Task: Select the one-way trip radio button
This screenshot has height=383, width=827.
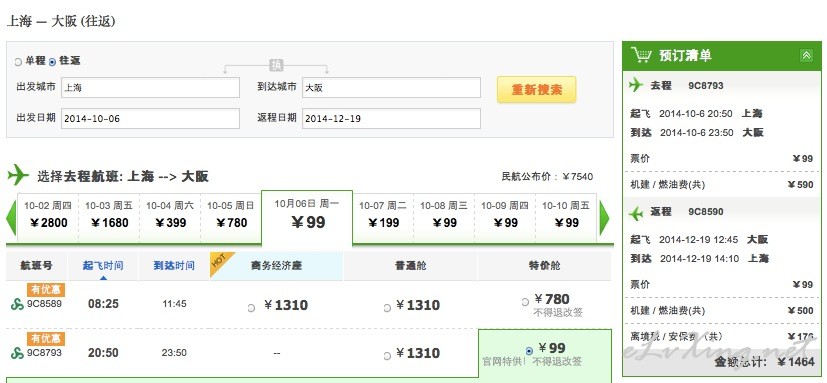Action: tap(18, 62)
